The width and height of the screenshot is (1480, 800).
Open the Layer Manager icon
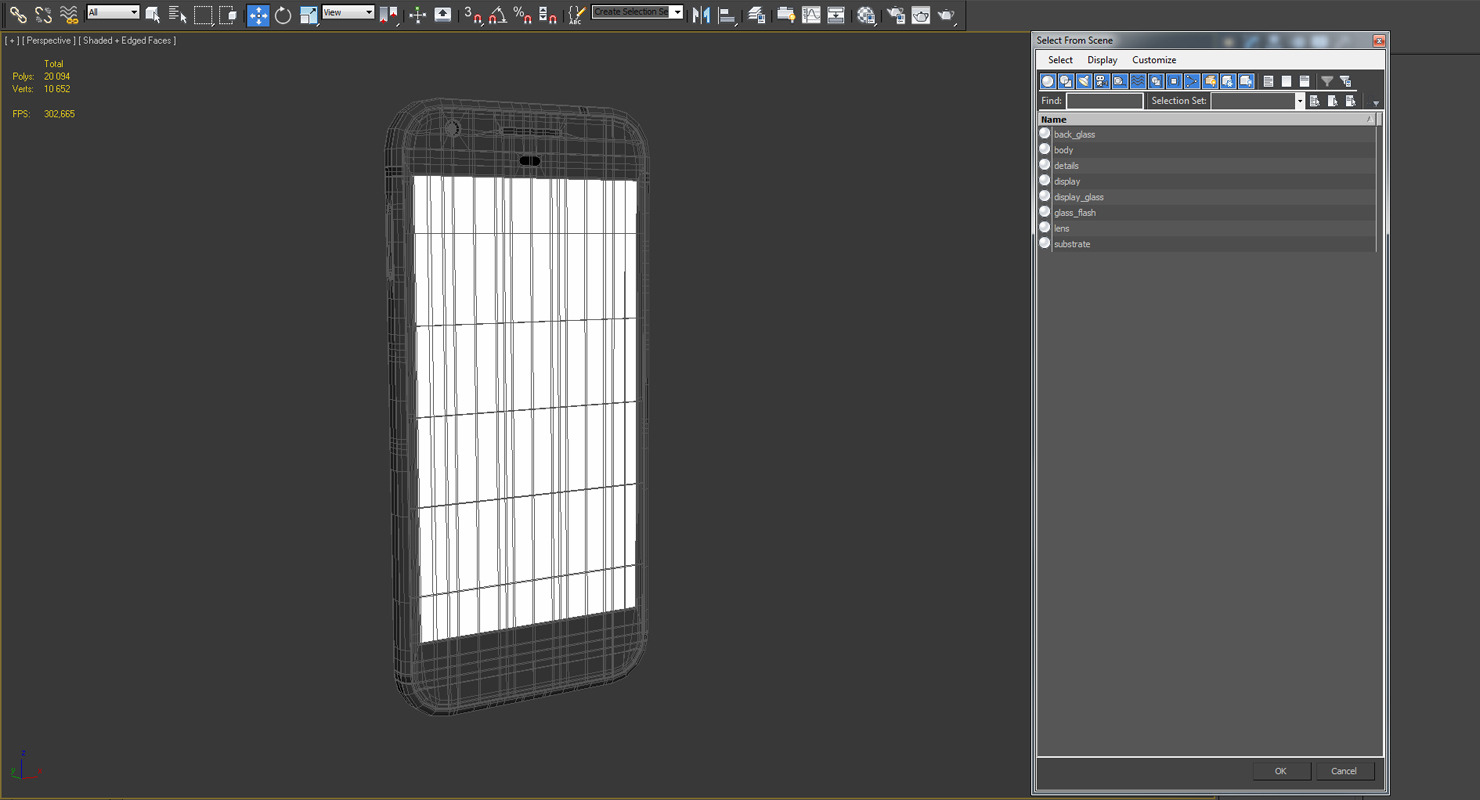coord(757,15)
